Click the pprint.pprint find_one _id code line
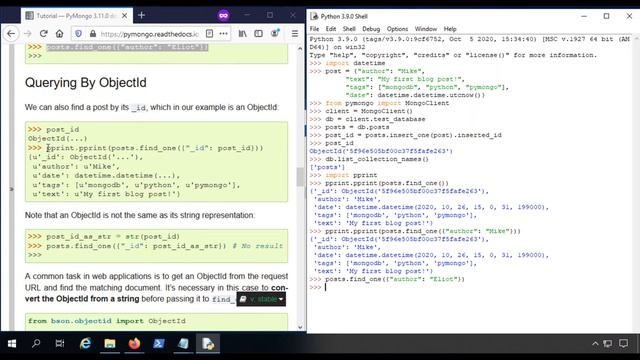 pos(155,148)
